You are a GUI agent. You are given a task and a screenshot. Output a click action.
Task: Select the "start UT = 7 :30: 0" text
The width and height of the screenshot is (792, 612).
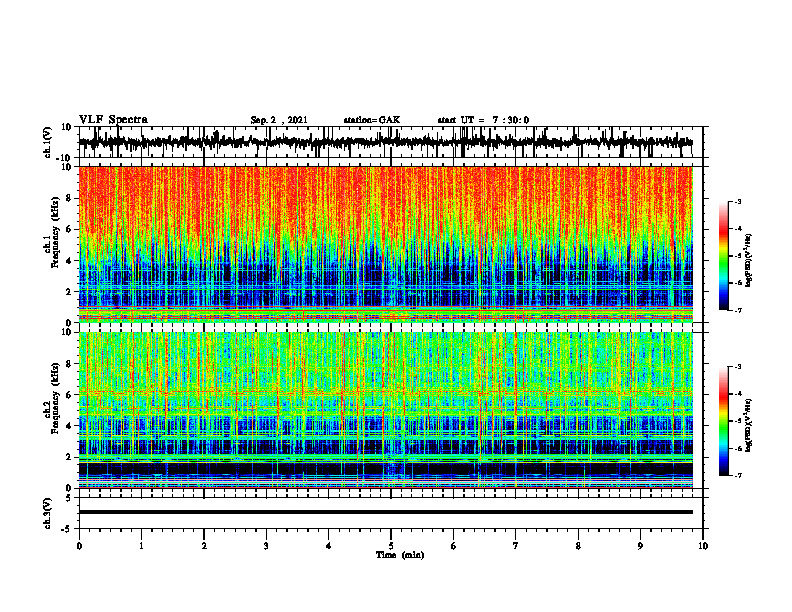point(483,120)
